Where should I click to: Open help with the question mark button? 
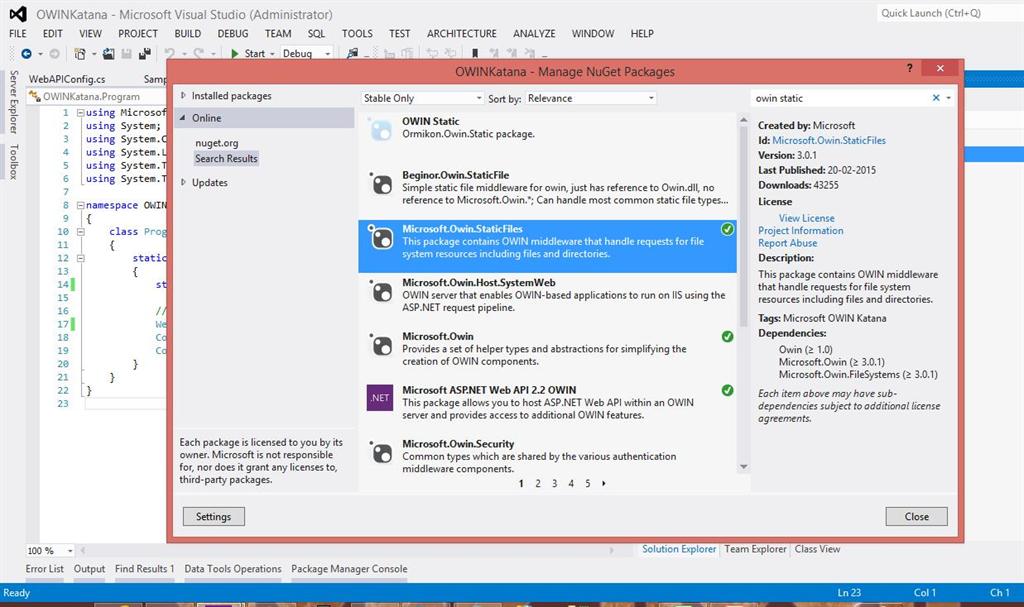click(x=909, y=68)
